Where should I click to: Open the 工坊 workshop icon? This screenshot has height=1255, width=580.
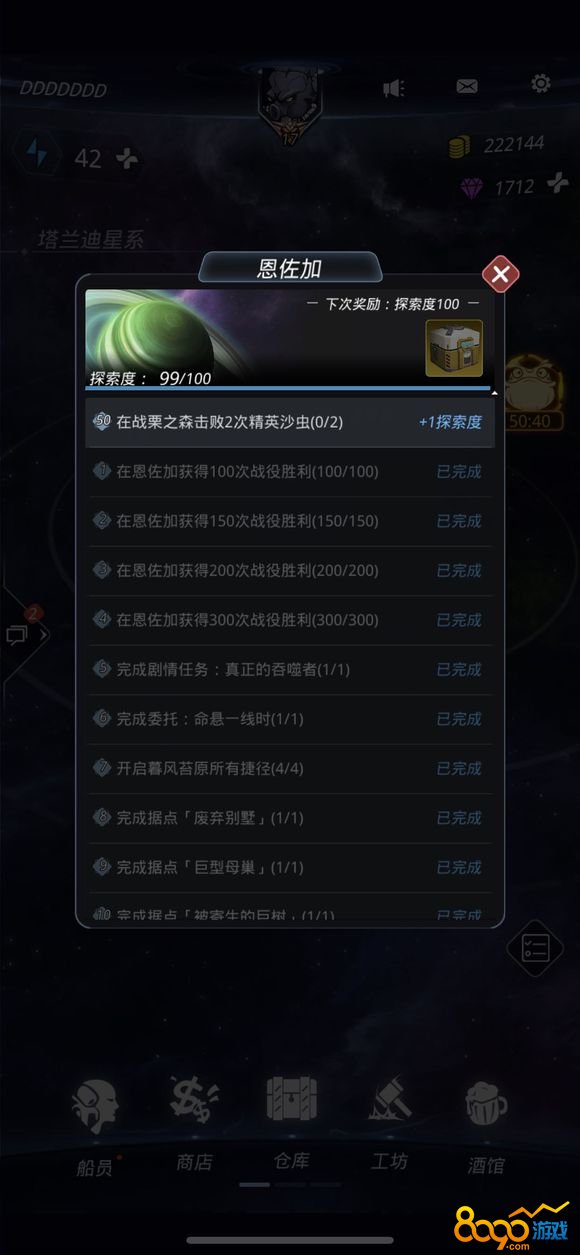pos(390,1125)
